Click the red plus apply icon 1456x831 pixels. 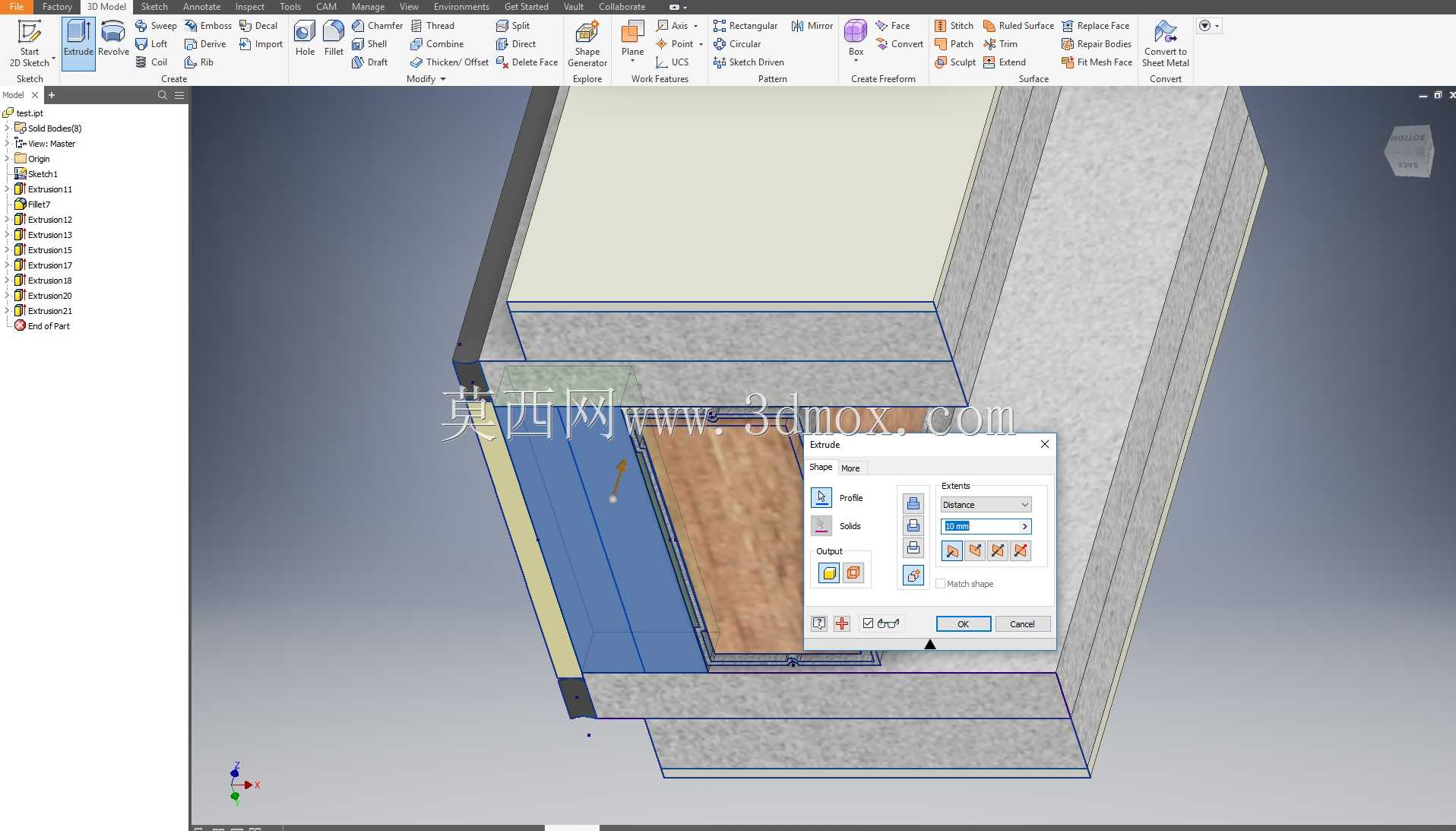coord(842,623)
